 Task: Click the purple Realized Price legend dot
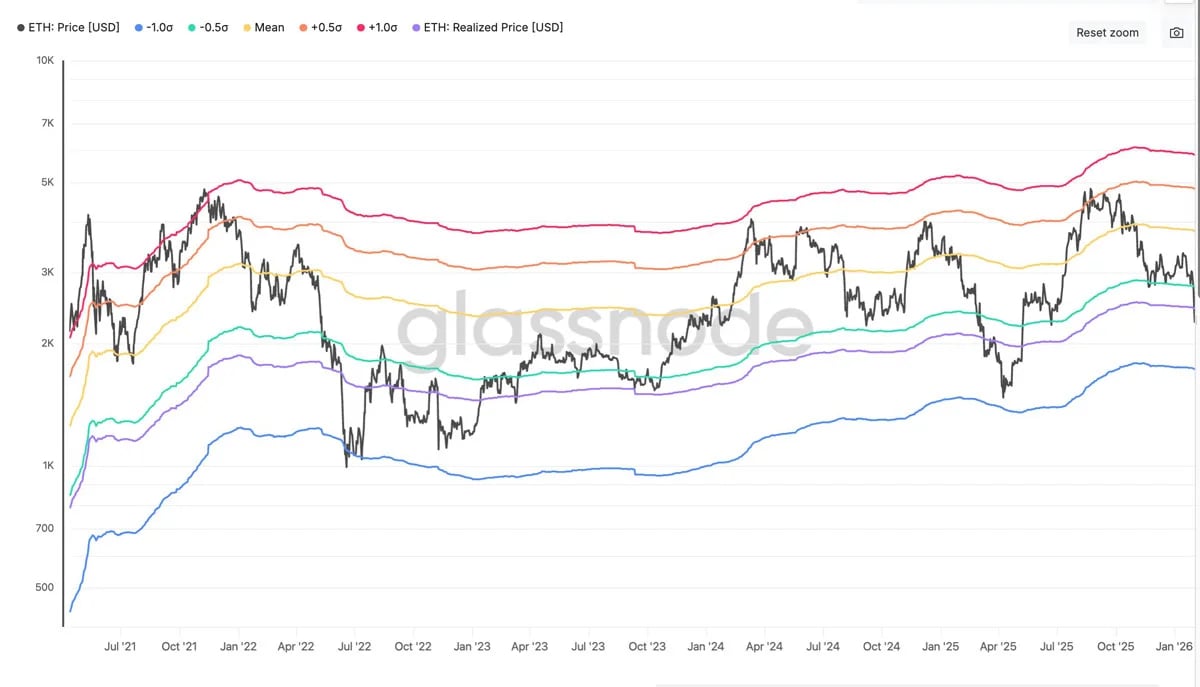(417, 28)
